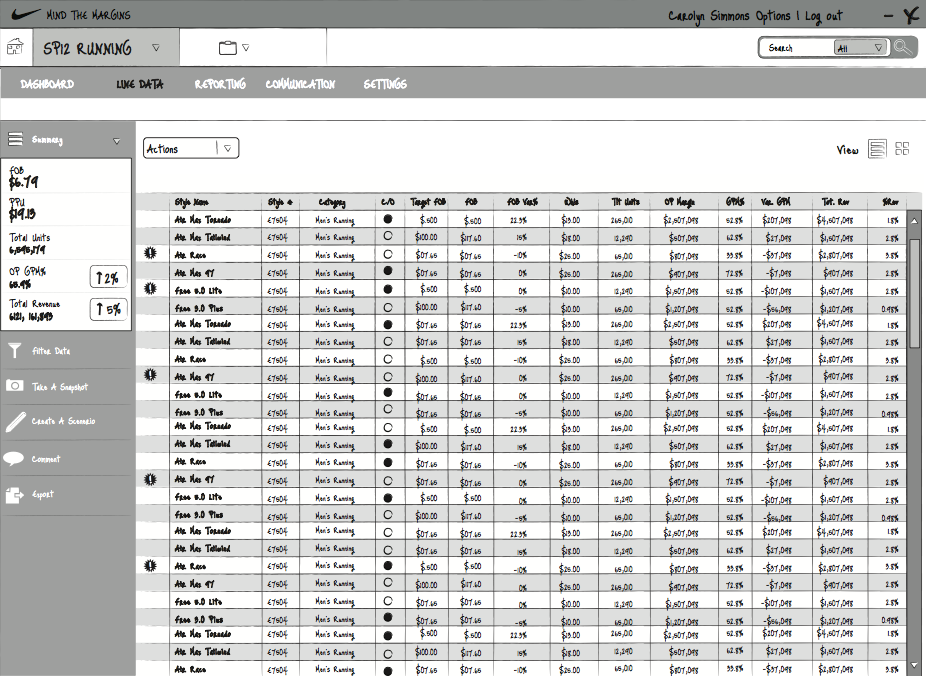926x676 pixels.
Task: Open the All search scope dropdown
Action: click(x=860, y=48)
